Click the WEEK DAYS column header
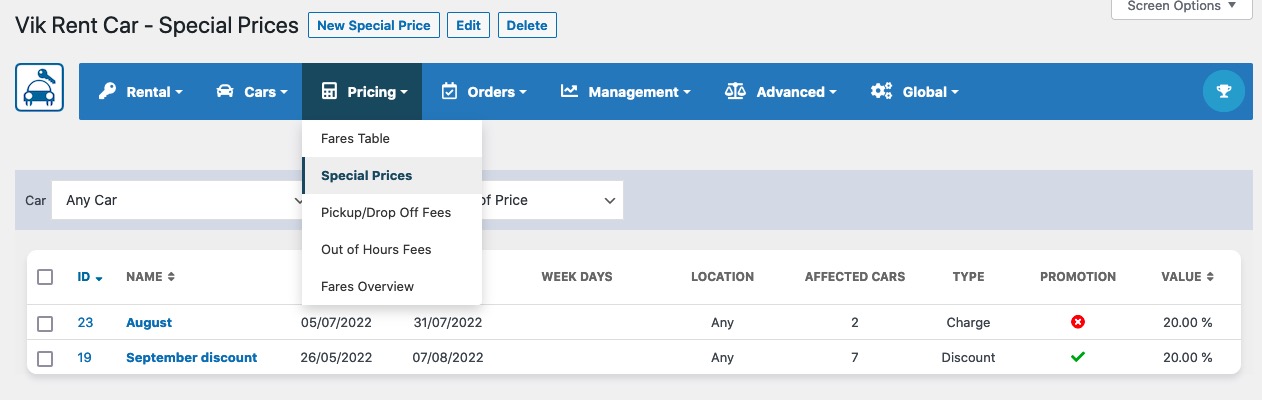 [x=577, y=277]
